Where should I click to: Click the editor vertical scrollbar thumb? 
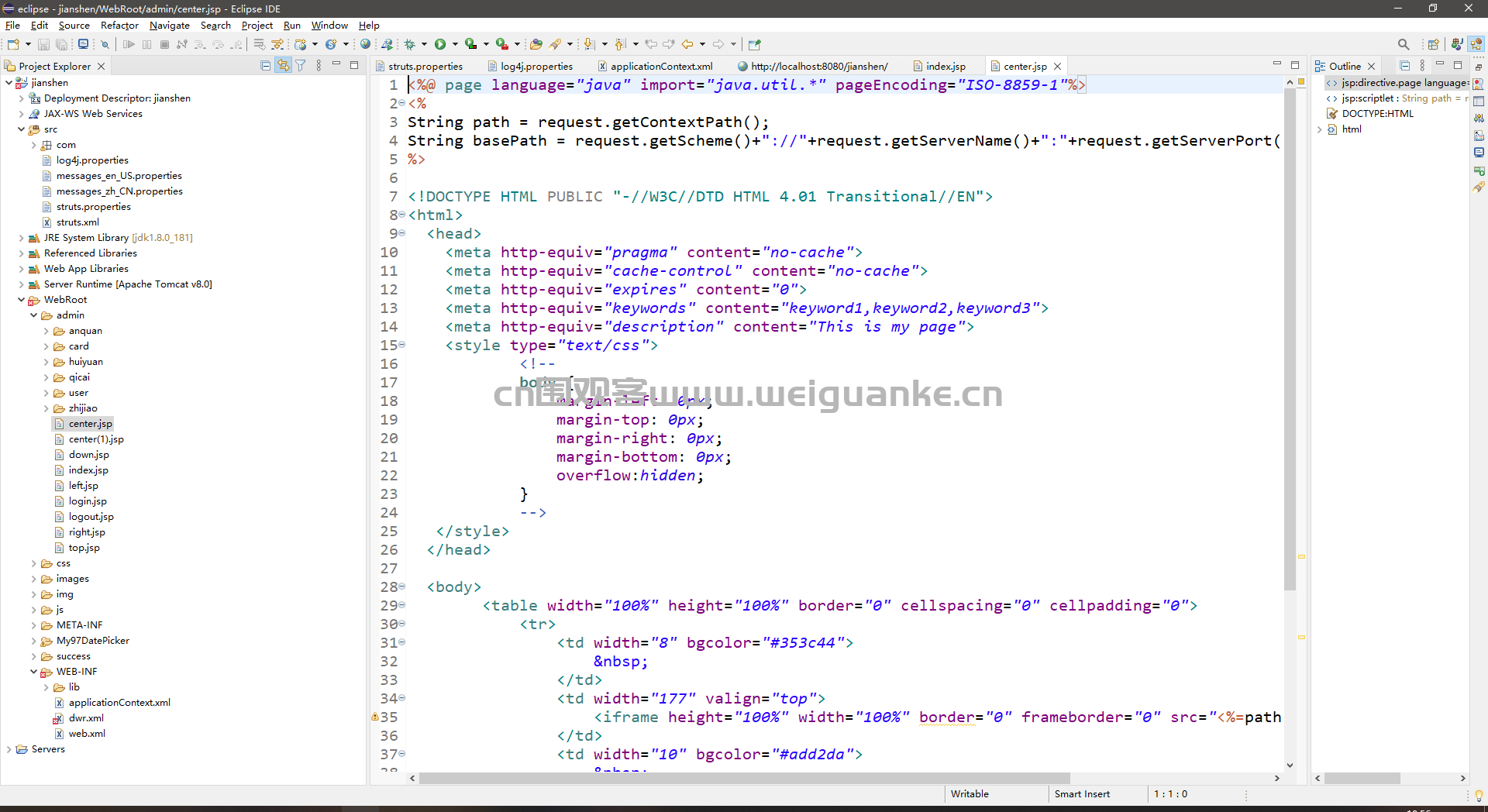[1290, 340]
